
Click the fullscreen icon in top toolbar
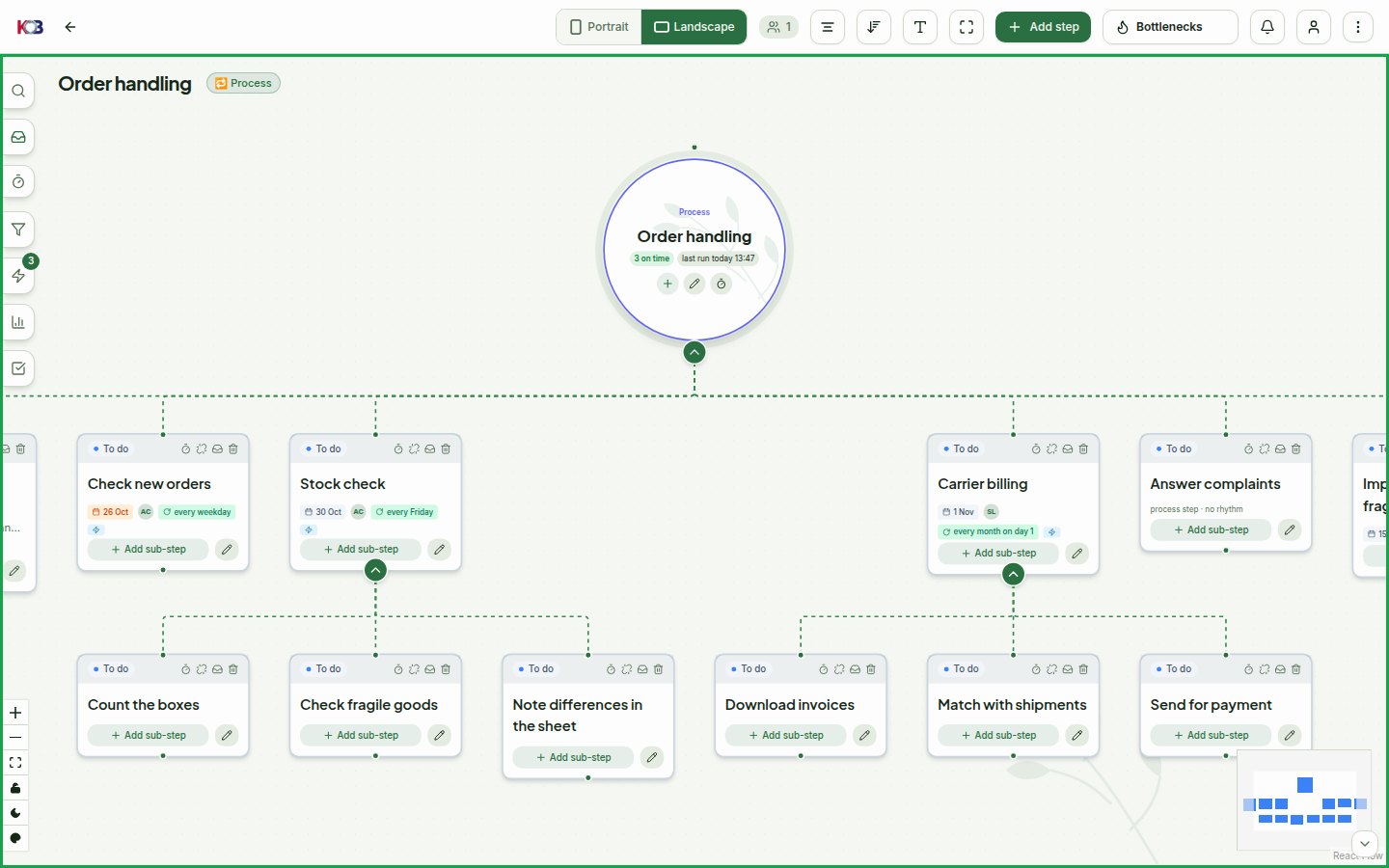[x=967, y=27]
